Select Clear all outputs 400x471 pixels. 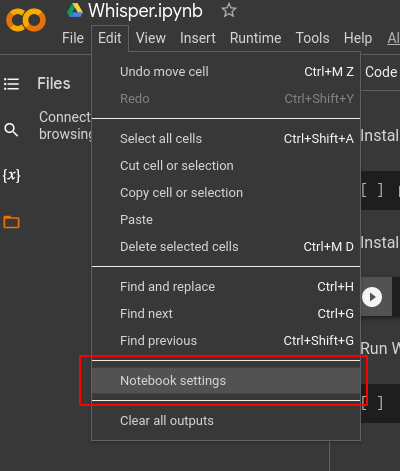coord(226,421)
